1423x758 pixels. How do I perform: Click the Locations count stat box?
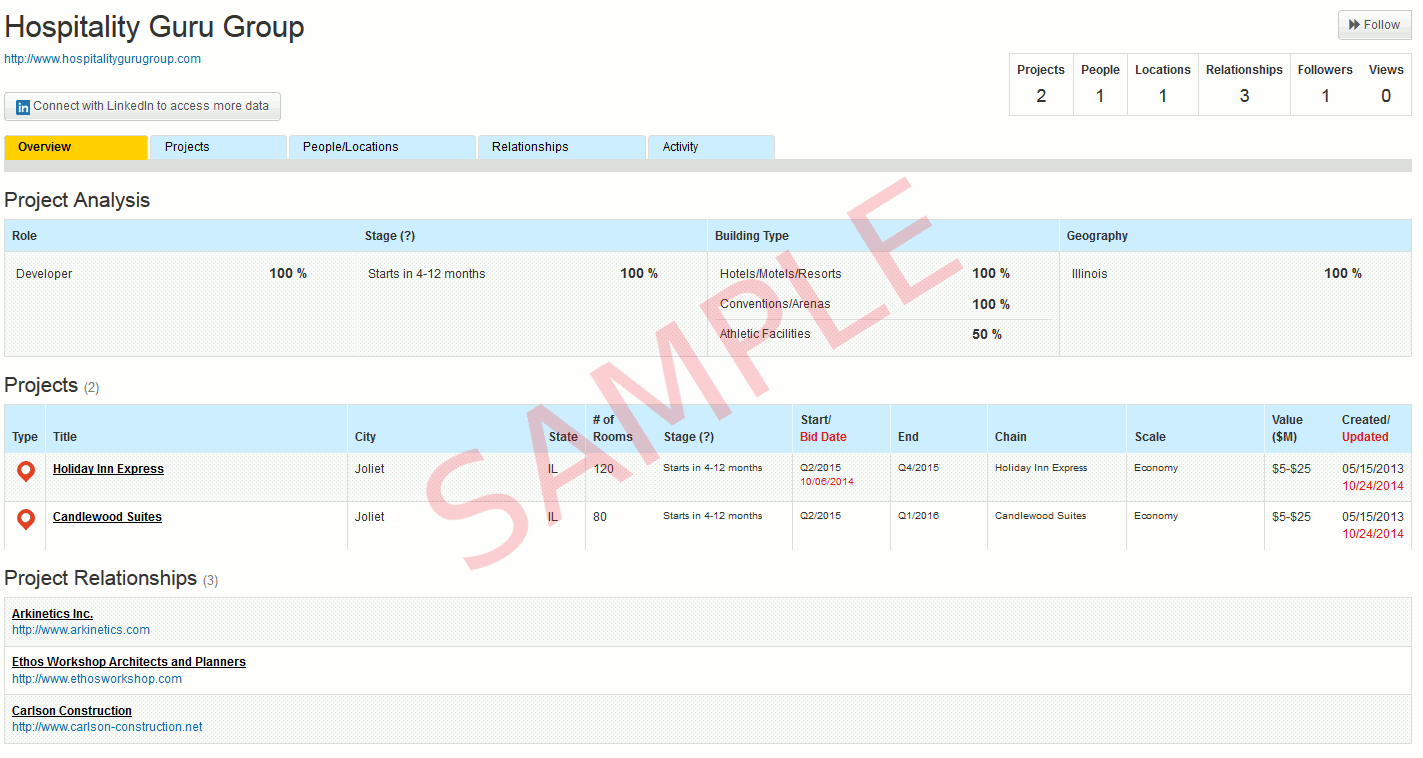point(1163,84)
